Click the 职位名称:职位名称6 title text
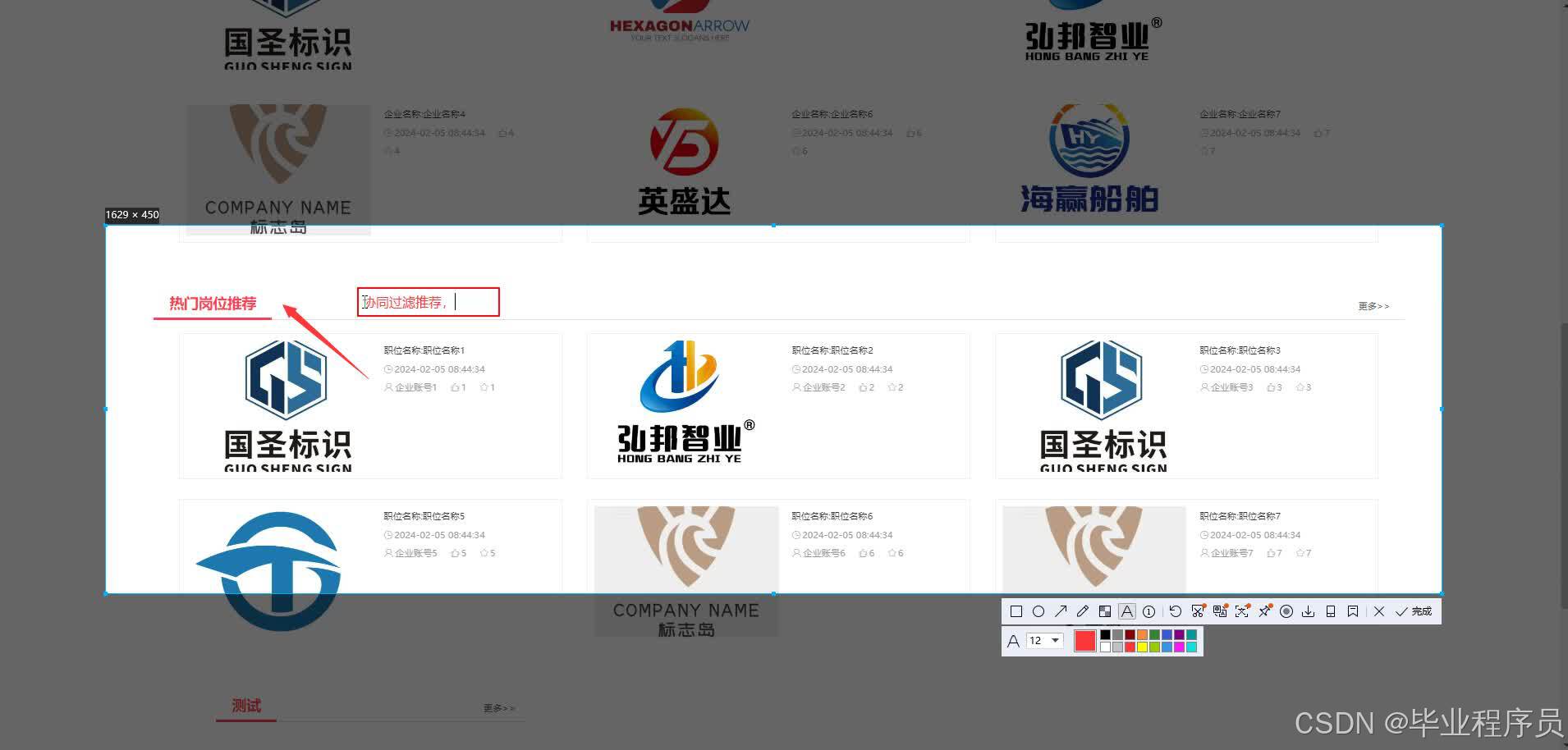1568x750 pixels. [832, 516]
